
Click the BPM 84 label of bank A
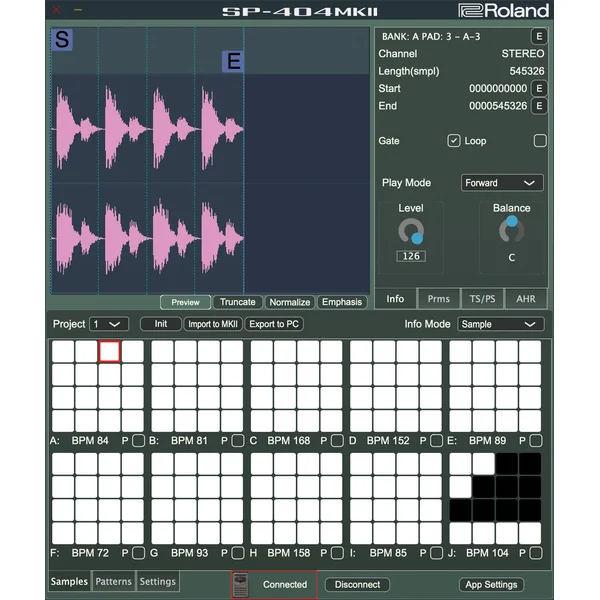90,440
